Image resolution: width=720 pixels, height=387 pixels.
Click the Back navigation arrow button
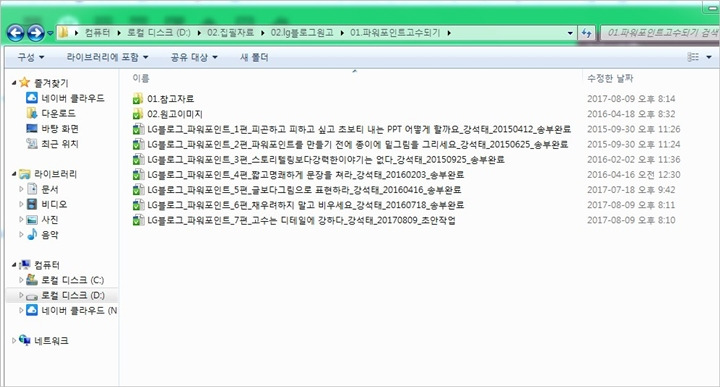click(x=16, y=33)
